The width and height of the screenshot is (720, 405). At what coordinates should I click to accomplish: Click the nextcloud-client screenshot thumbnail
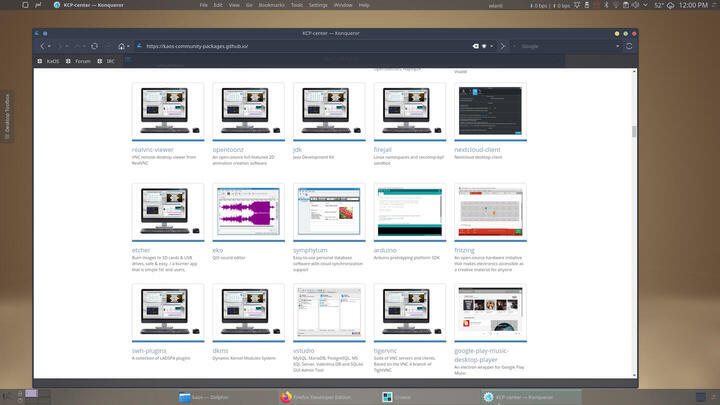(x=490, y=111)
